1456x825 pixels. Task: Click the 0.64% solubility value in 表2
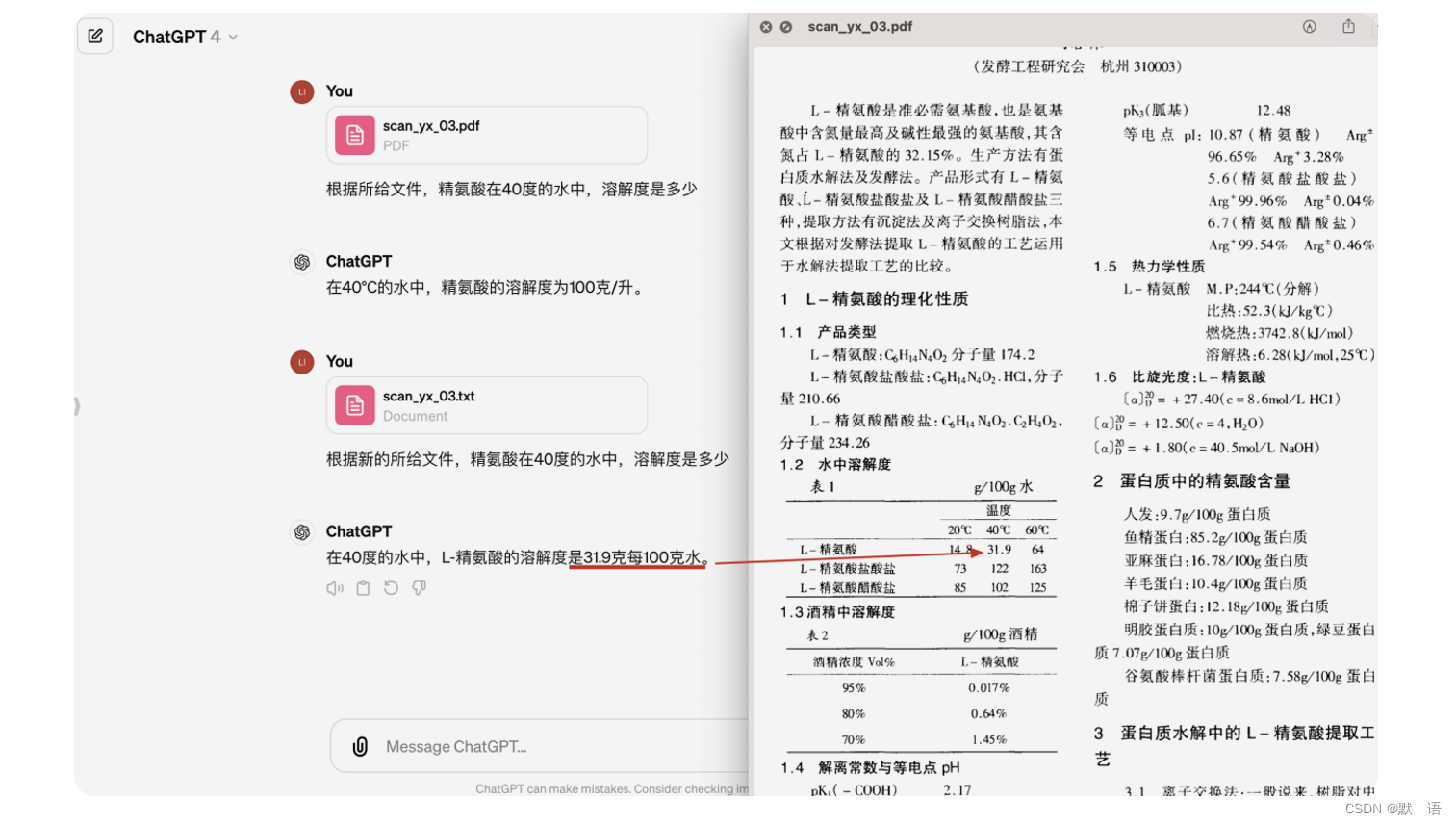point(989,714)
